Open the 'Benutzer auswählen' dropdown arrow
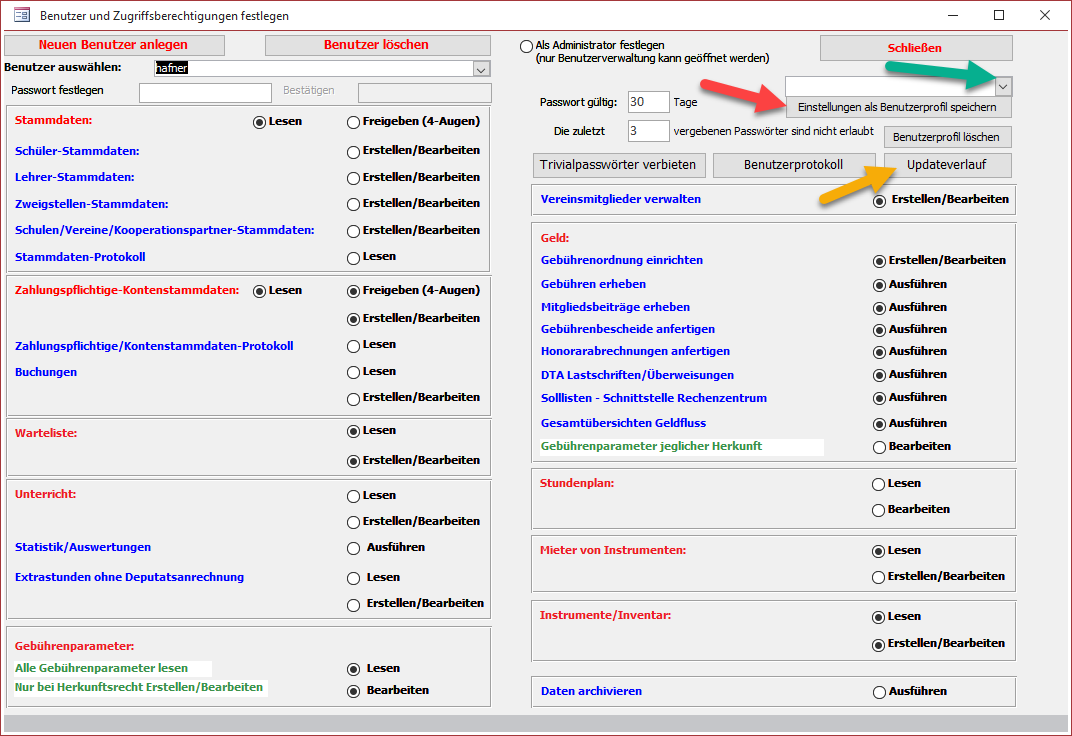 [x=481, y=68]
